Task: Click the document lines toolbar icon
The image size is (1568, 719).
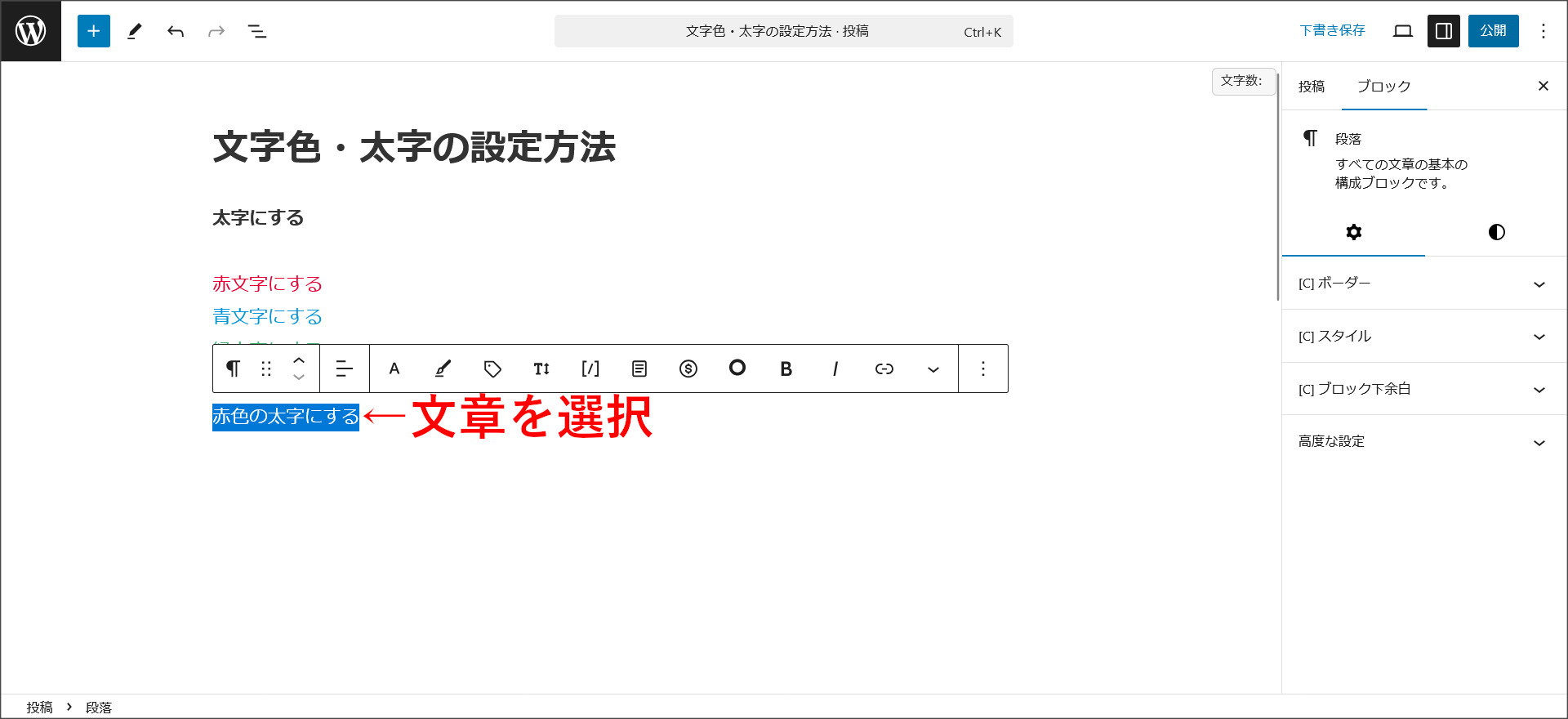Action: 639,368
